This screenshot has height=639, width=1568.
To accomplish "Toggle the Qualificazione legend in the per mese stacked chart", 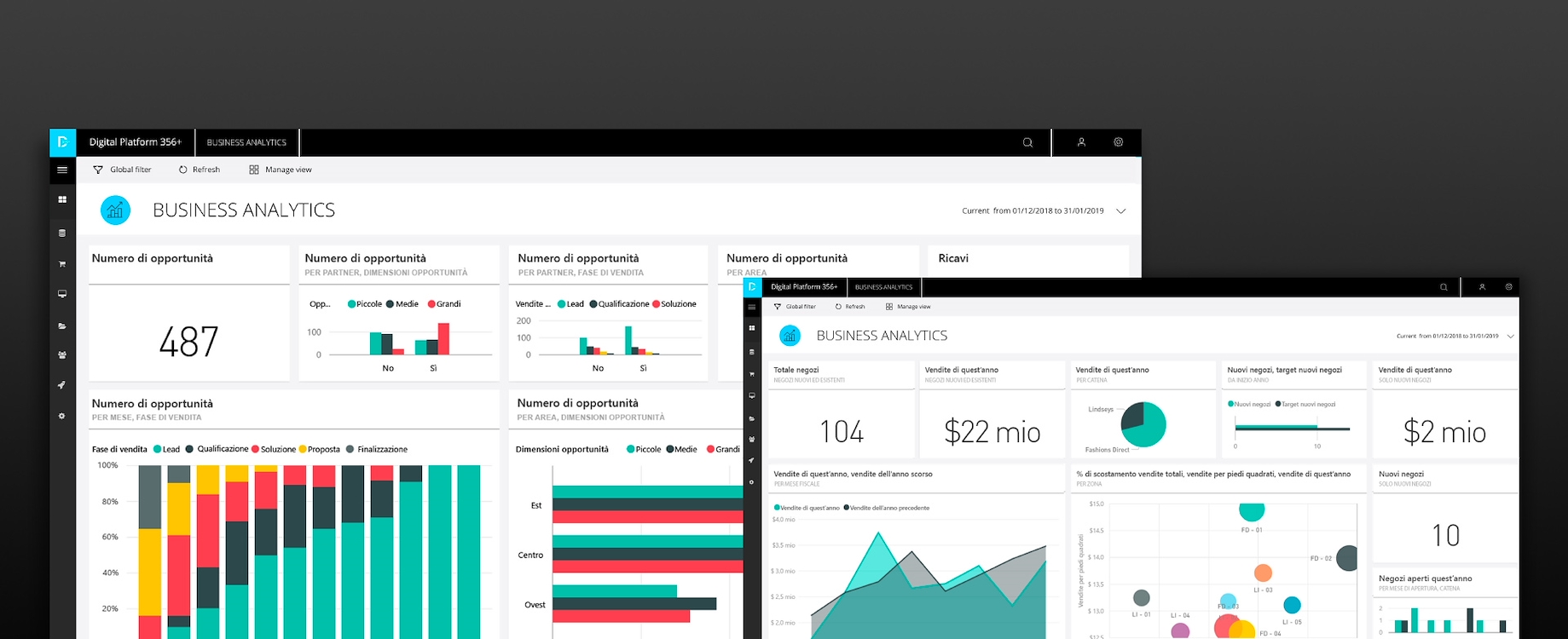I will tap(217, 449).
